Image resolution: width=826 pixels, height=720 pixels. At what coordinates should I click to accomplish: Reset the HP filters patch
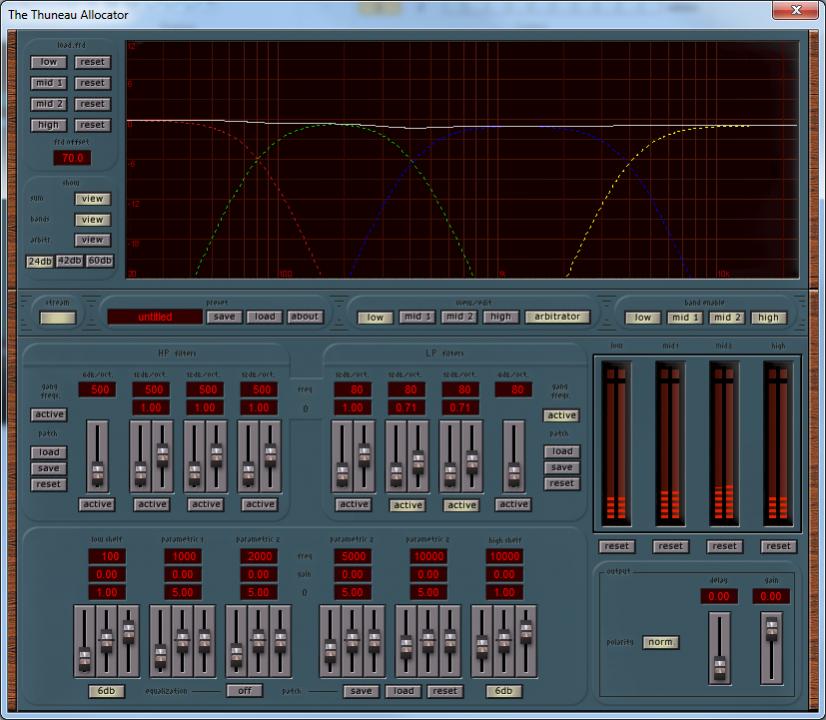point(49,485)
